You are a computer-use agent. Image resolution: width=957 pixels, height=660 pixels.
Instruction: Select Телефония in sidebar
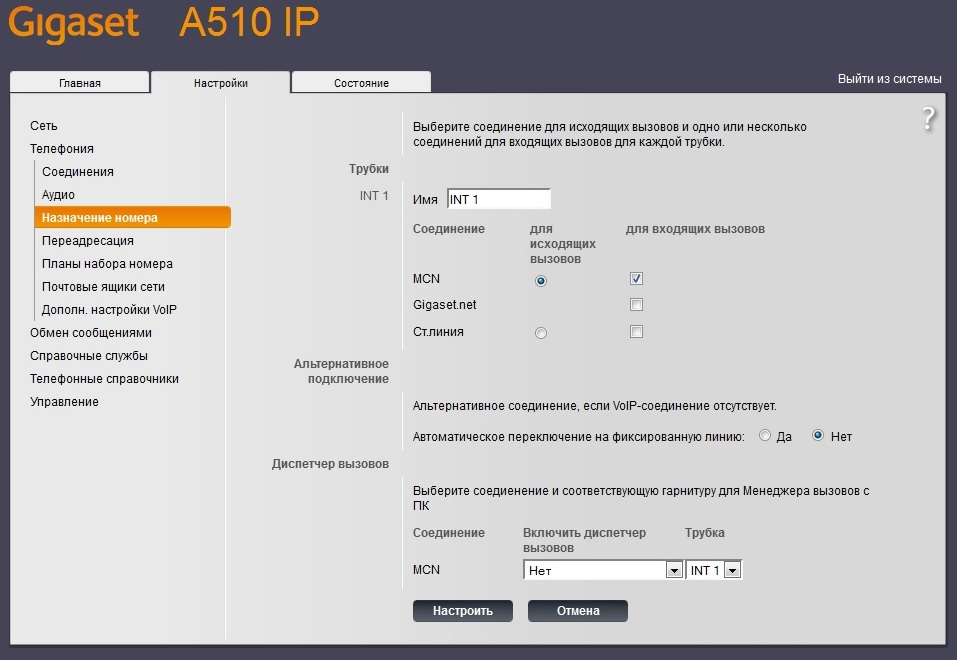click(62, 148)
